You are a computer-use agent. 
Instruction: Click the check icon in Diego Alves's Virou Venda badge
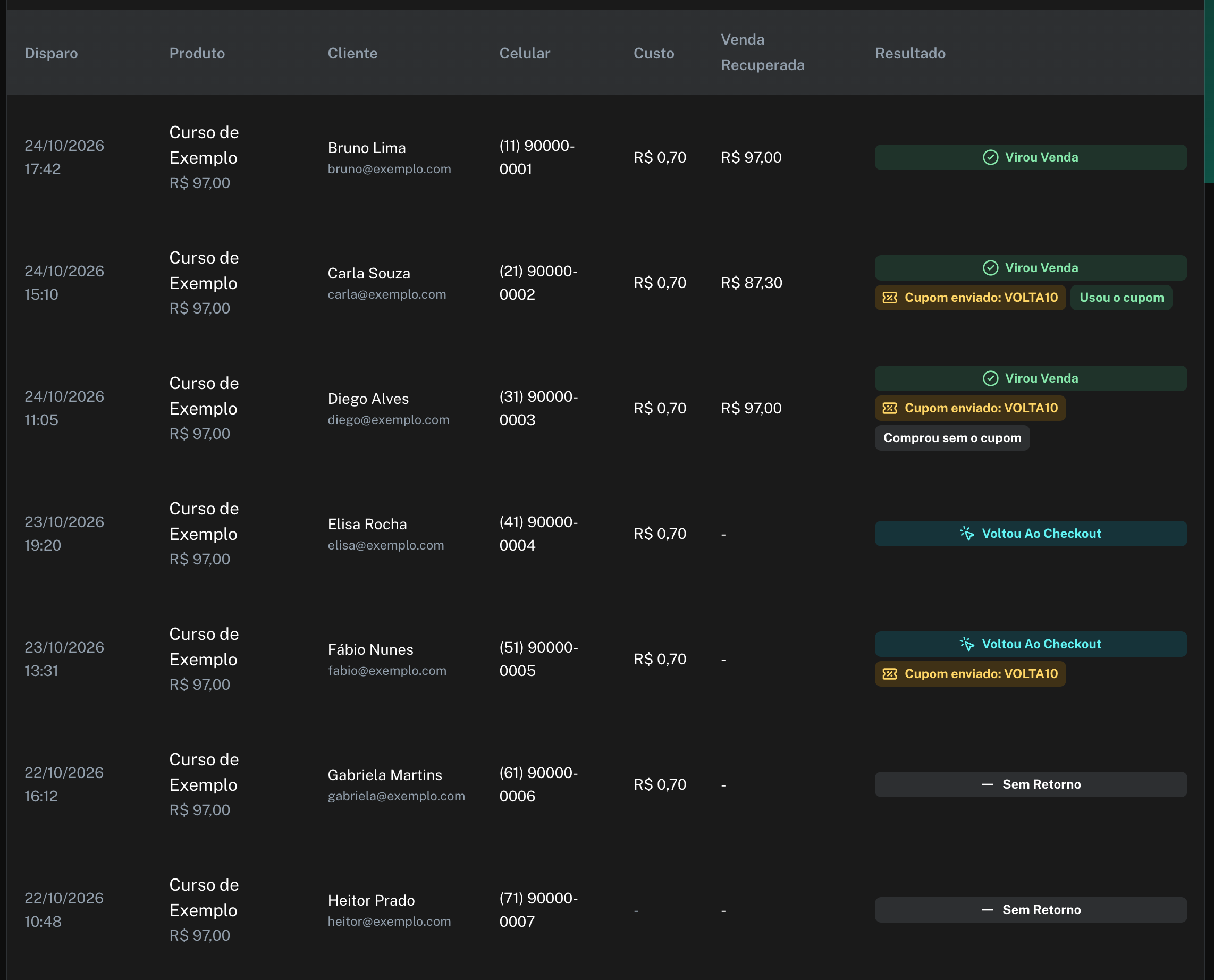click(990, 379)
